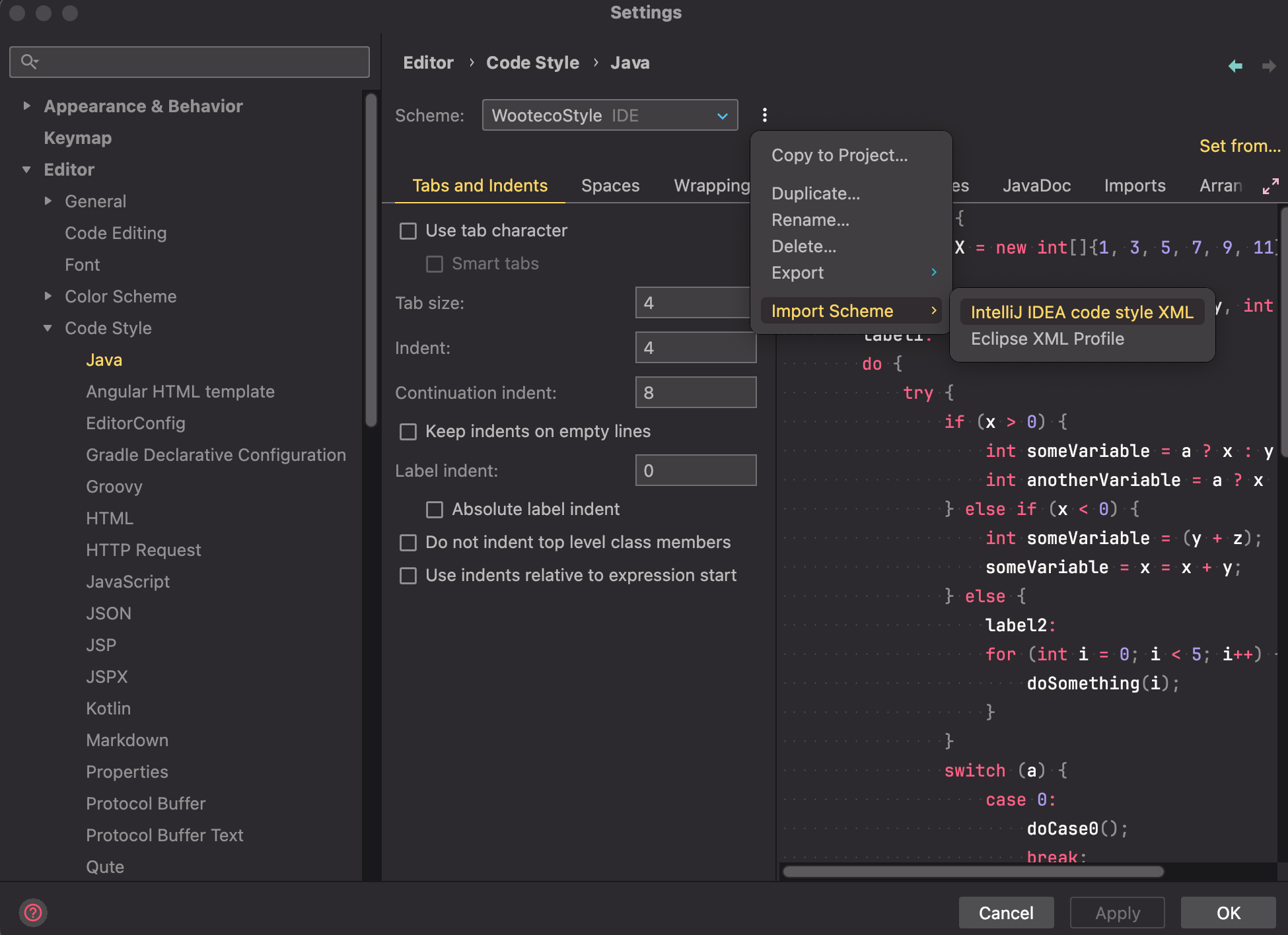Click the horizontal scrollbar in code preview
The width and height of the screenshot is (1288, 935).
972,872
